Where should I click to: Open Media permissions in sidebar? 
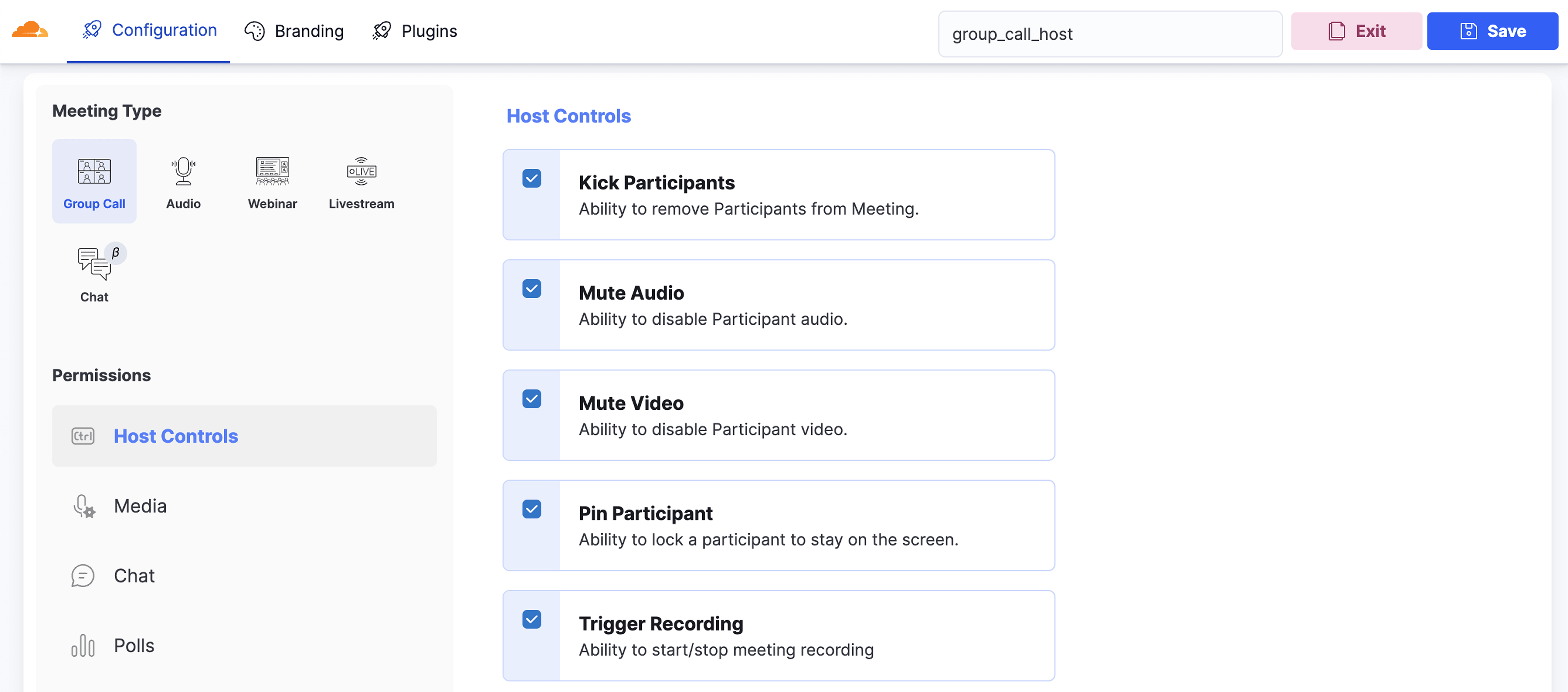[140, 506]
